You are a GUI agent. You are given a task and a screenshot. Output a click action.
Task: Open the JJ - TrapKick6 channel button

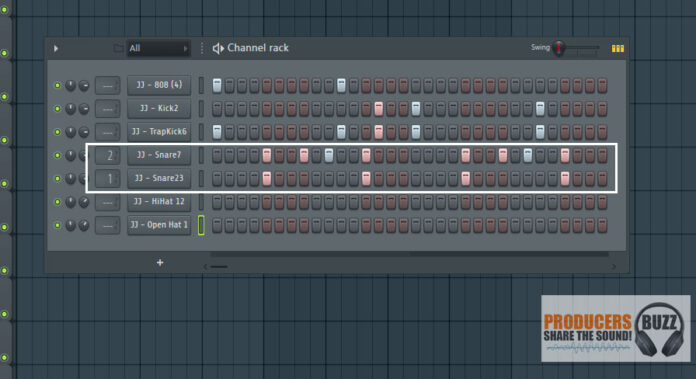tap(159, 132)
